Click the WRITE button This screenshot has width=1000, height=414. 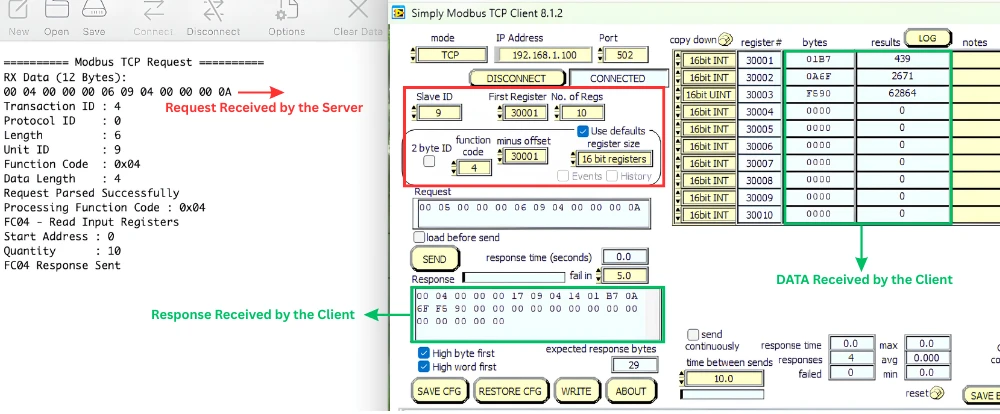577,390
